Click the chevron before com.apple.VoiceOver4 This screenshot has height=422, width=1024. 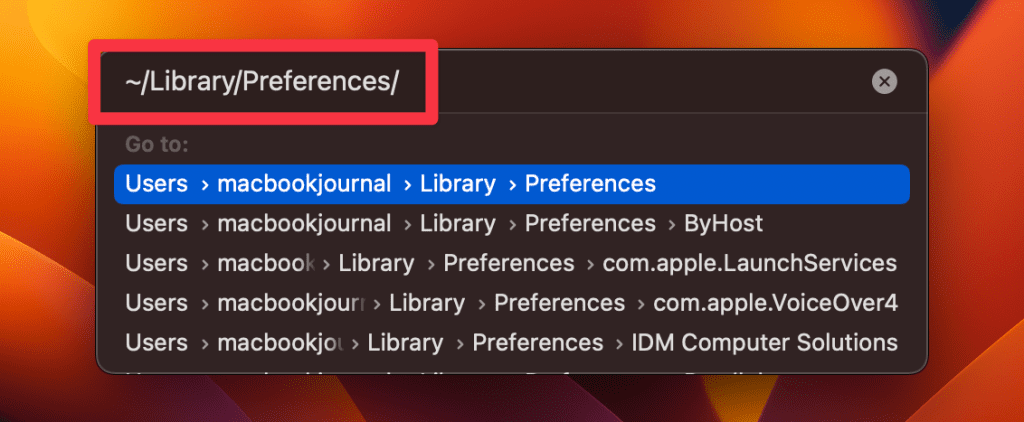click(x=639, y=303)
